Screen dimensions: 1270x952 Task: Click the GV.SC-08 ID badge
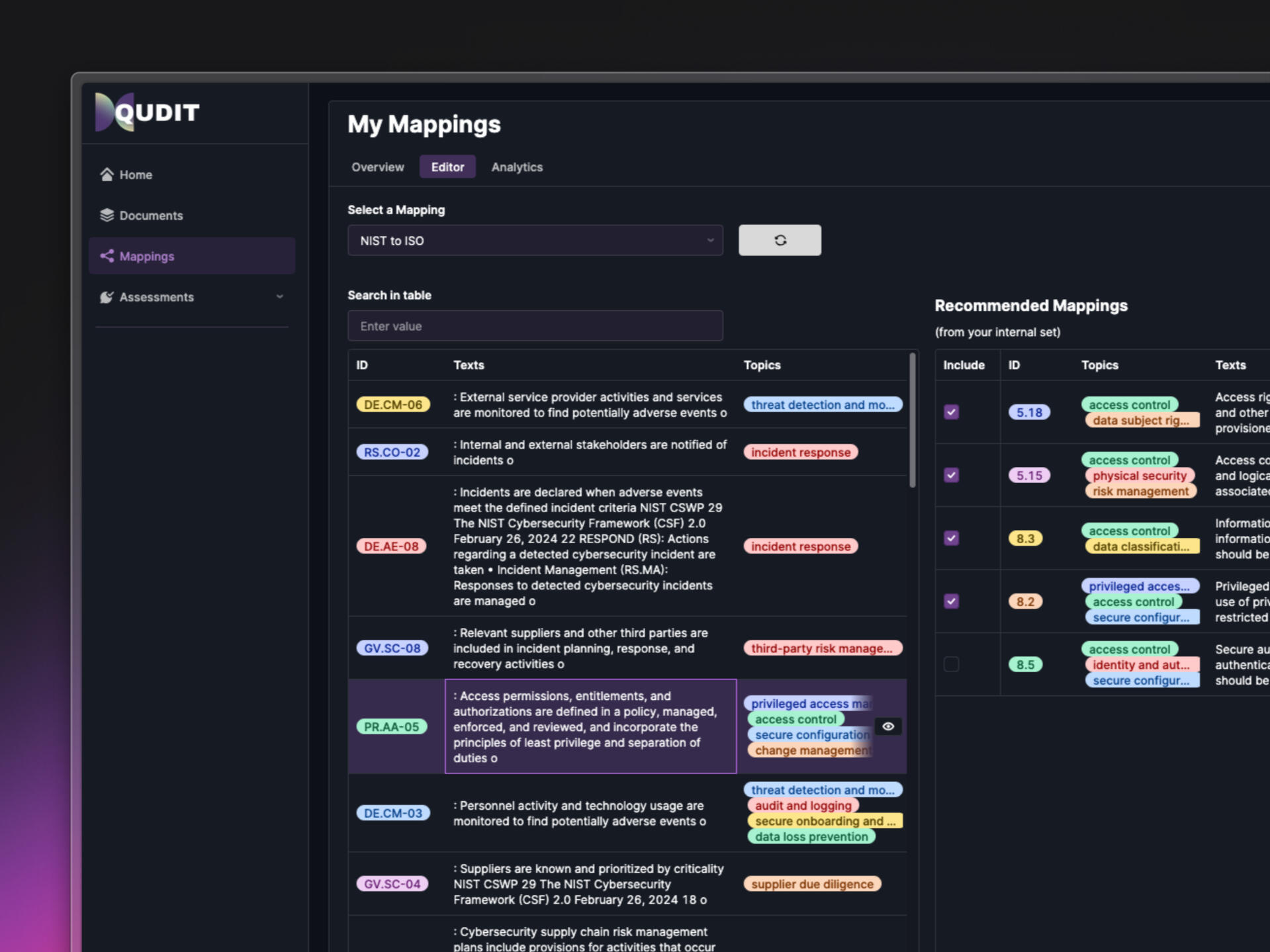coord(392,648)
